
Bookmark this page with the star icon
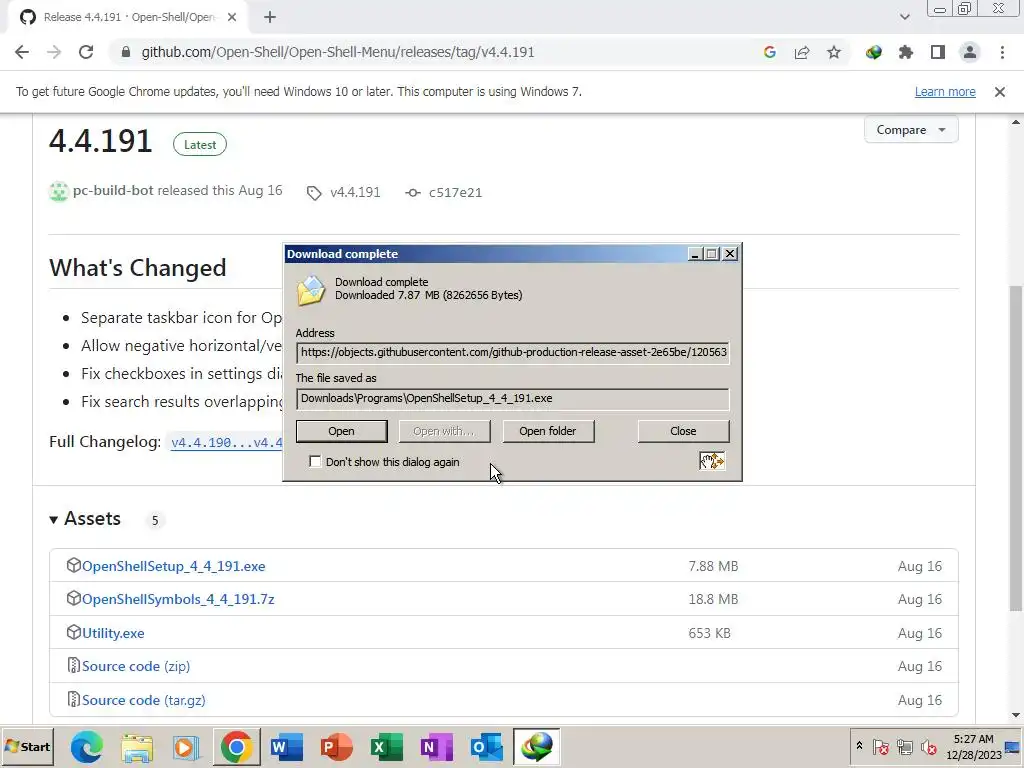(834, 52)
